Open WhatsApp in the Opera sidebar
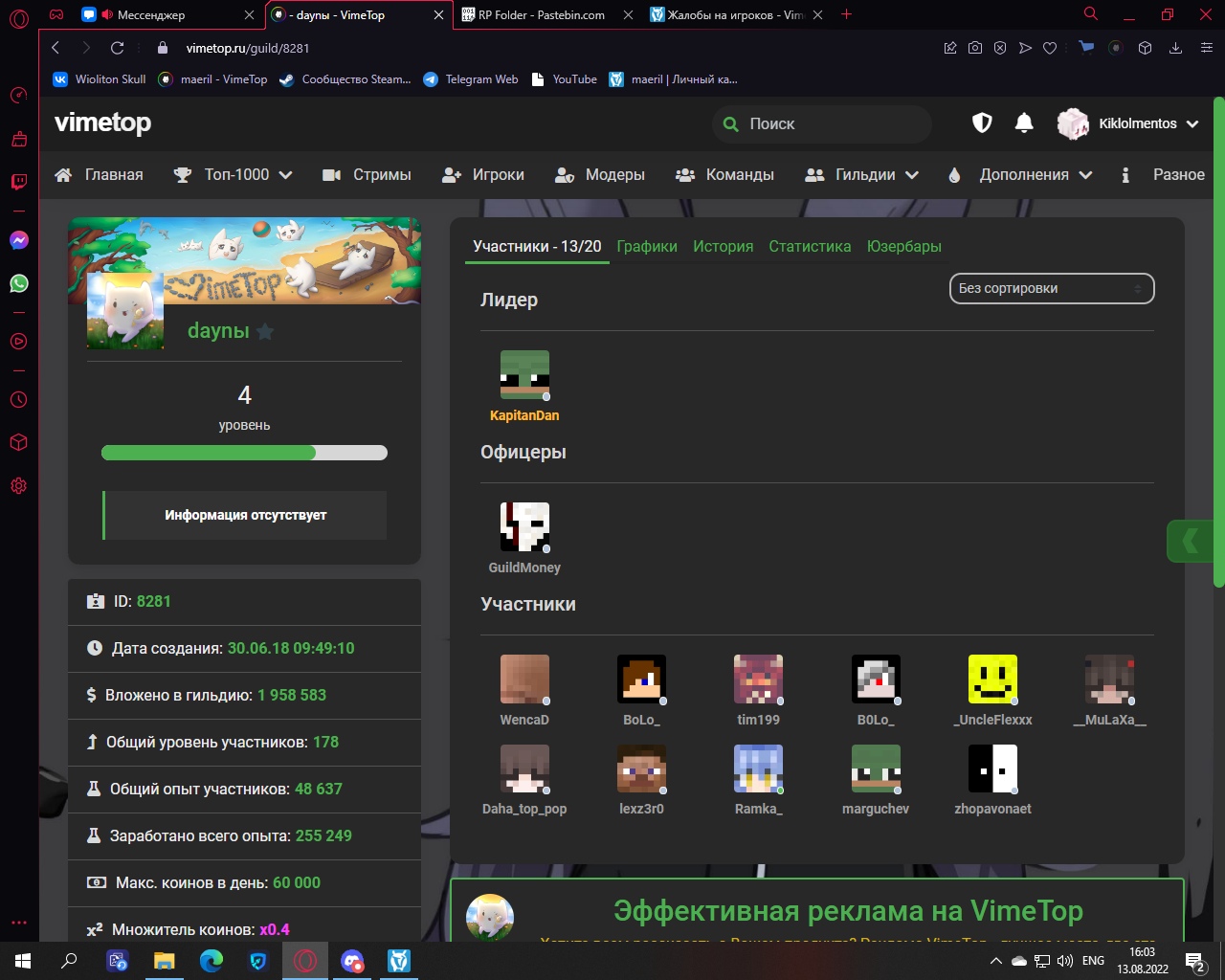 click(19, 283)
